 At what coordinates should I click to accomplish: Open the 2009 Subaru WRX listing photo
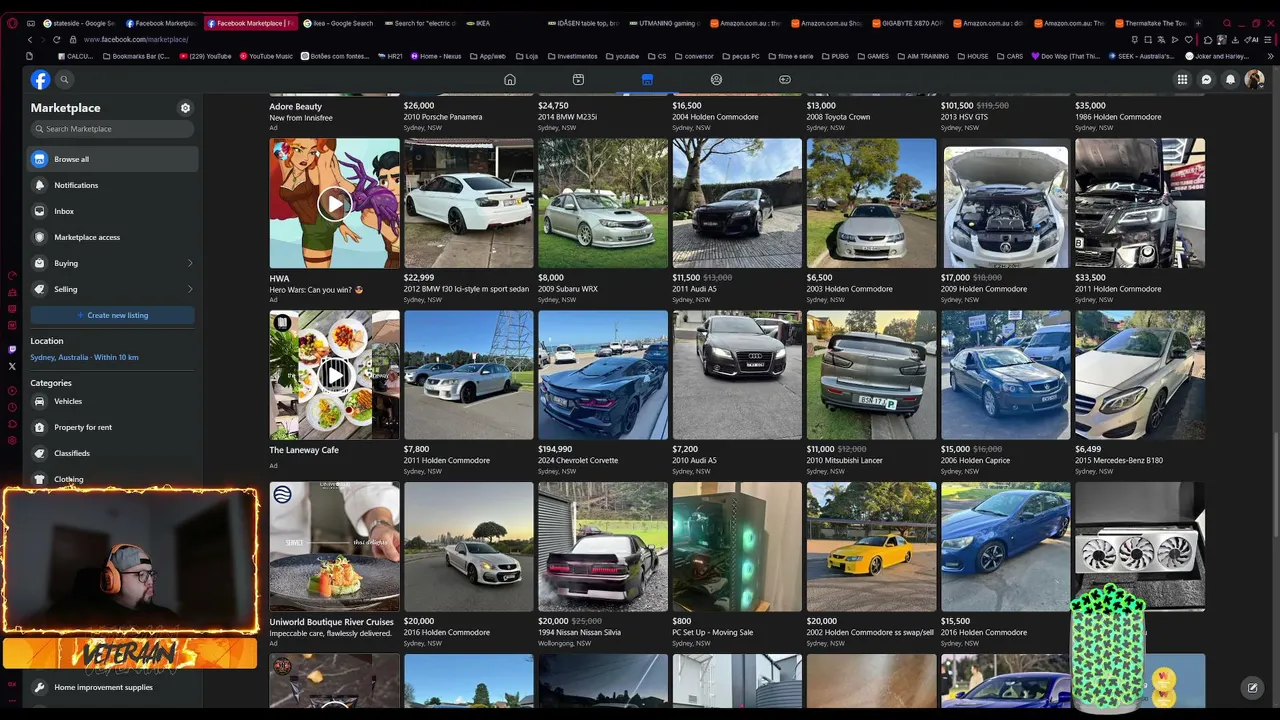603,203
